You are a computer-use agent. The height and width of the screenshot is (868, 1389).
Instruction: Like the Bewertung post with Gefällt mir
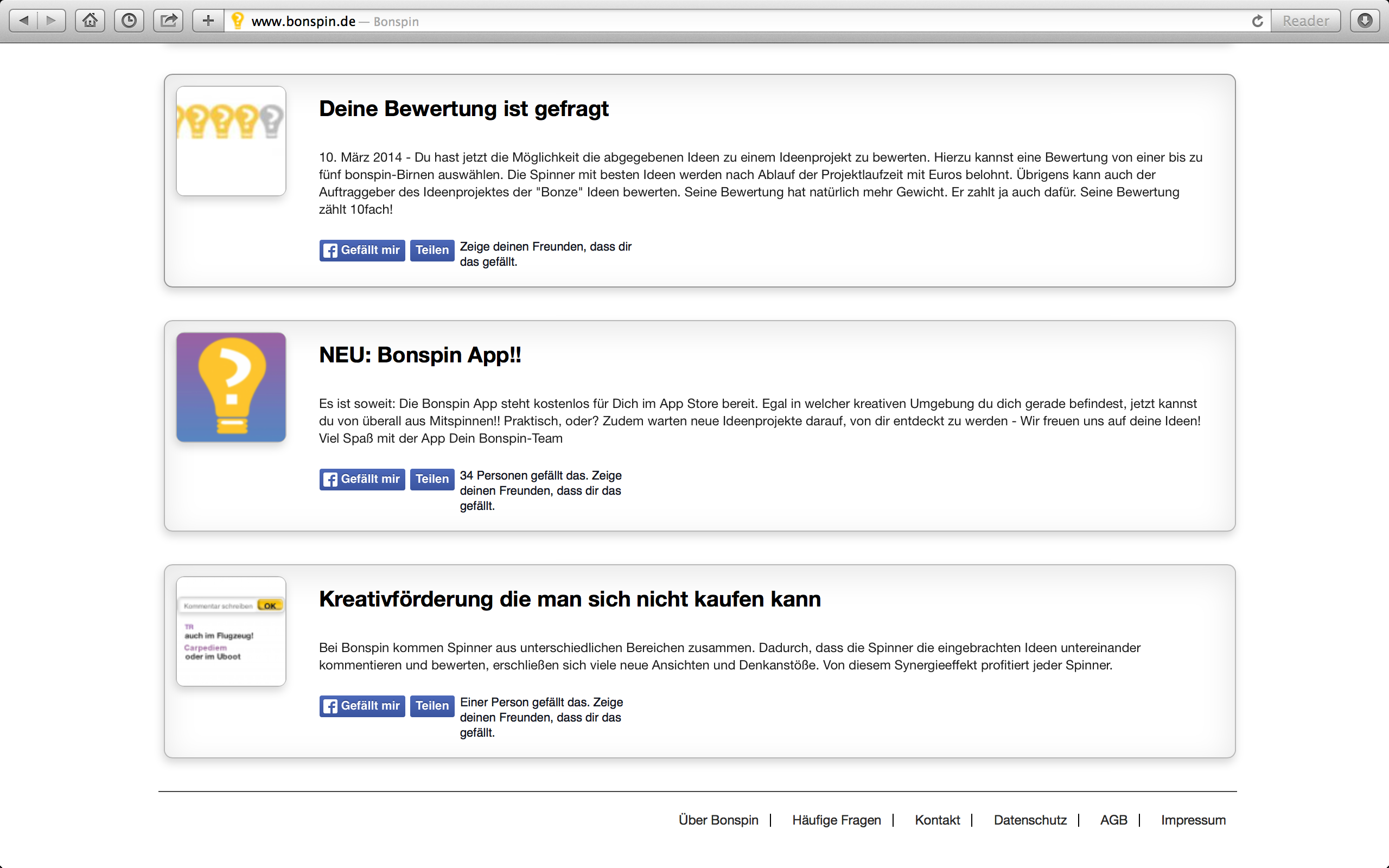coord(362,250)
